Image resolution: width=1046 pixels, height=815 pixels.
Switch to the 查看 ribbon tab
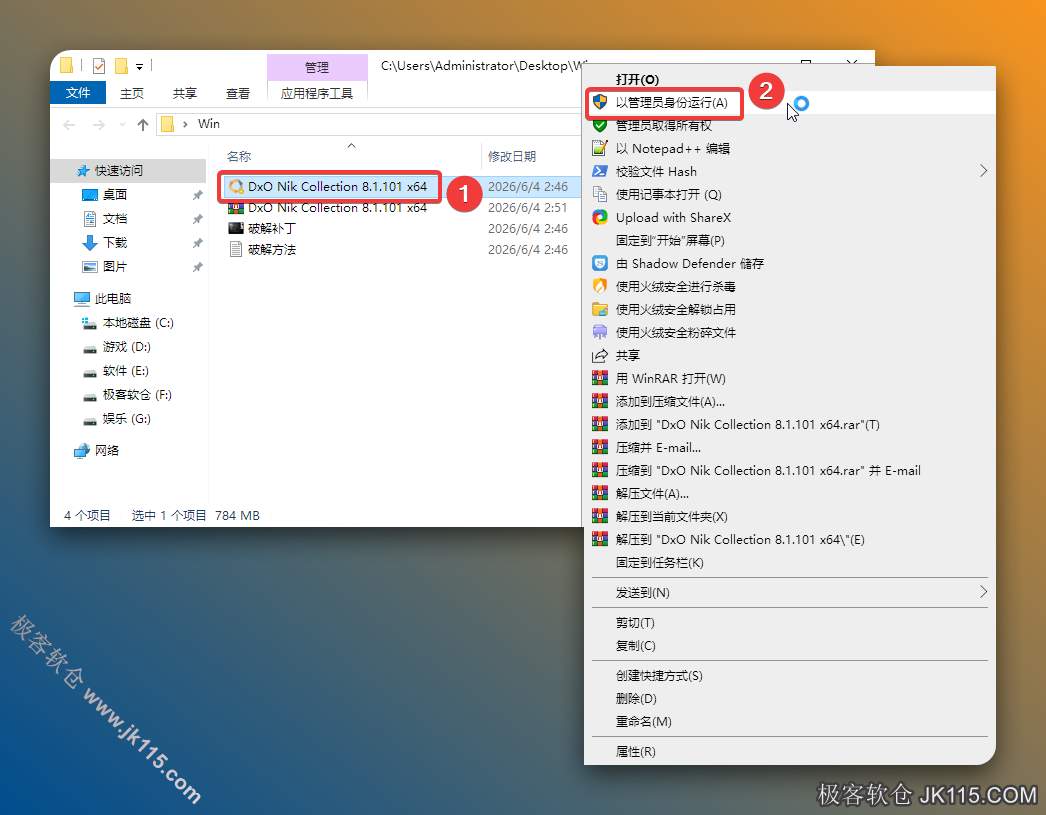point(237,93)
